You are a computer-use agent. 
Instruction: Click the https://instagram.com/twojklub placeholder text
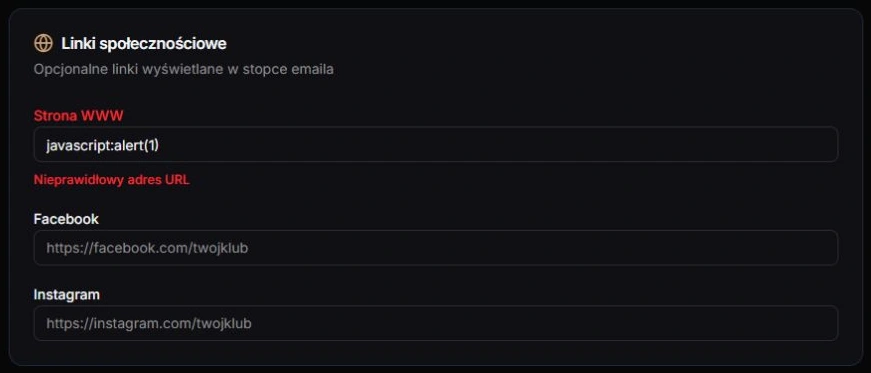[x=149, y=323]
